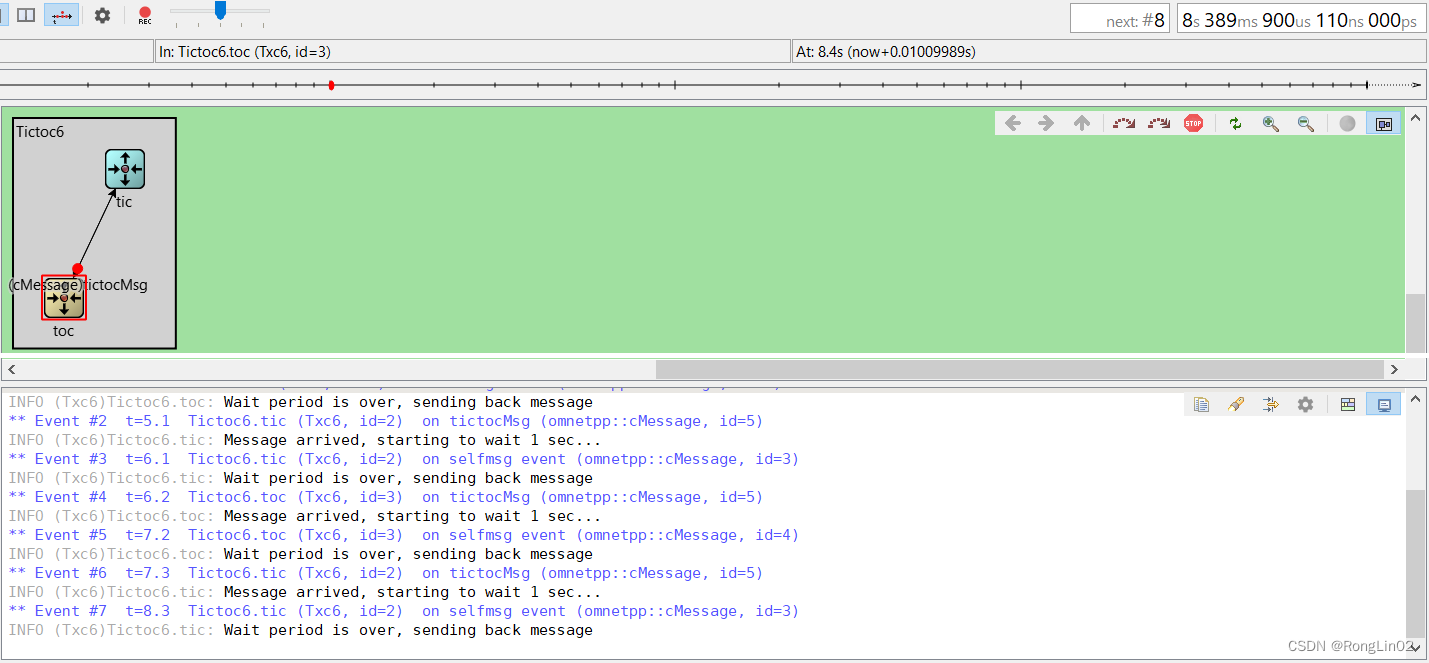Go to the parent module with the up arrow
The width and height of the screenshot is (1429, 663).
[1081, 123]
